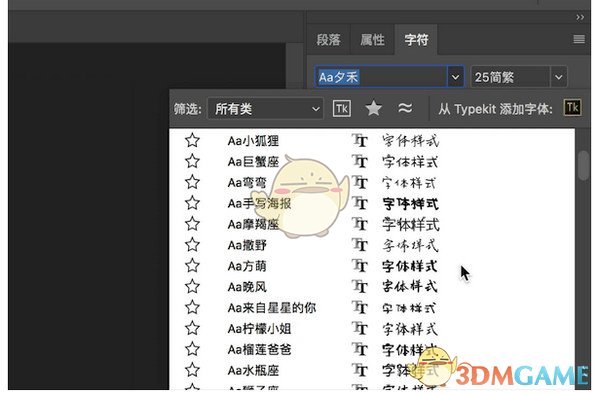Select the Aa晚风 font name
The image size is (600, 394).
pyautogui.click(x=247, y=287)
